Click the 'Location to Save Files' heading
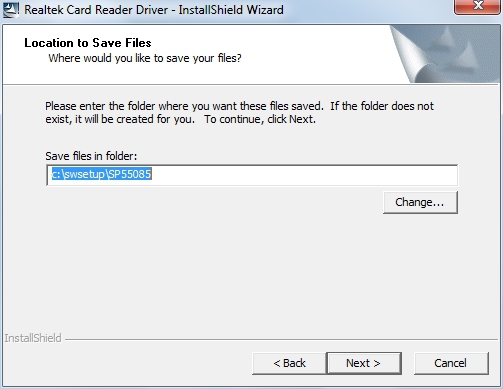Image resolution: width=503 pixels, height=389 pixels. tap(88, 43)
